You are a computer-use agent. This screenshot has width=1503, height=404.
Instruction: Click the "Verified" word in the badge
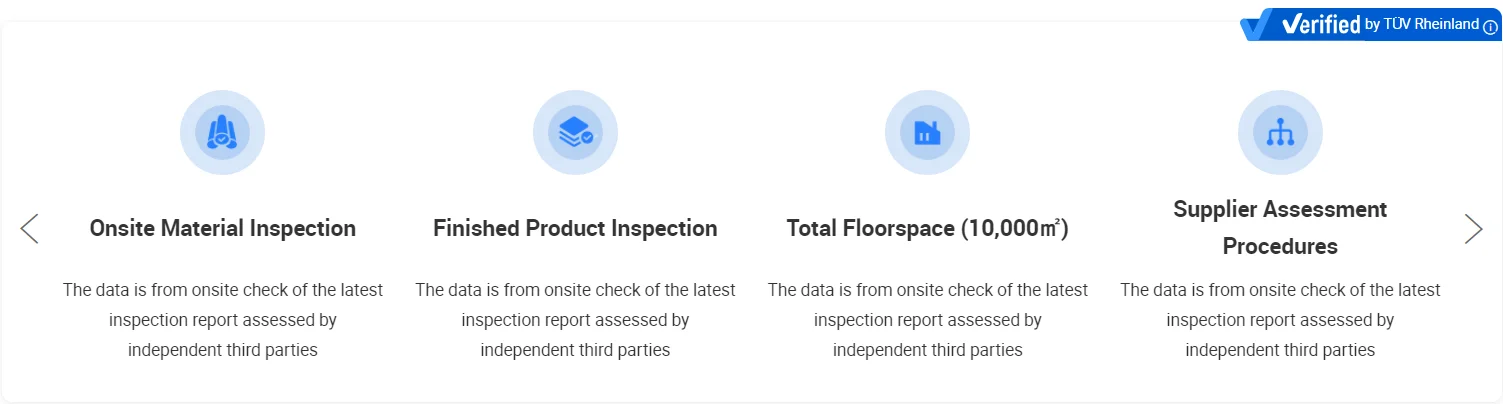1322,25
